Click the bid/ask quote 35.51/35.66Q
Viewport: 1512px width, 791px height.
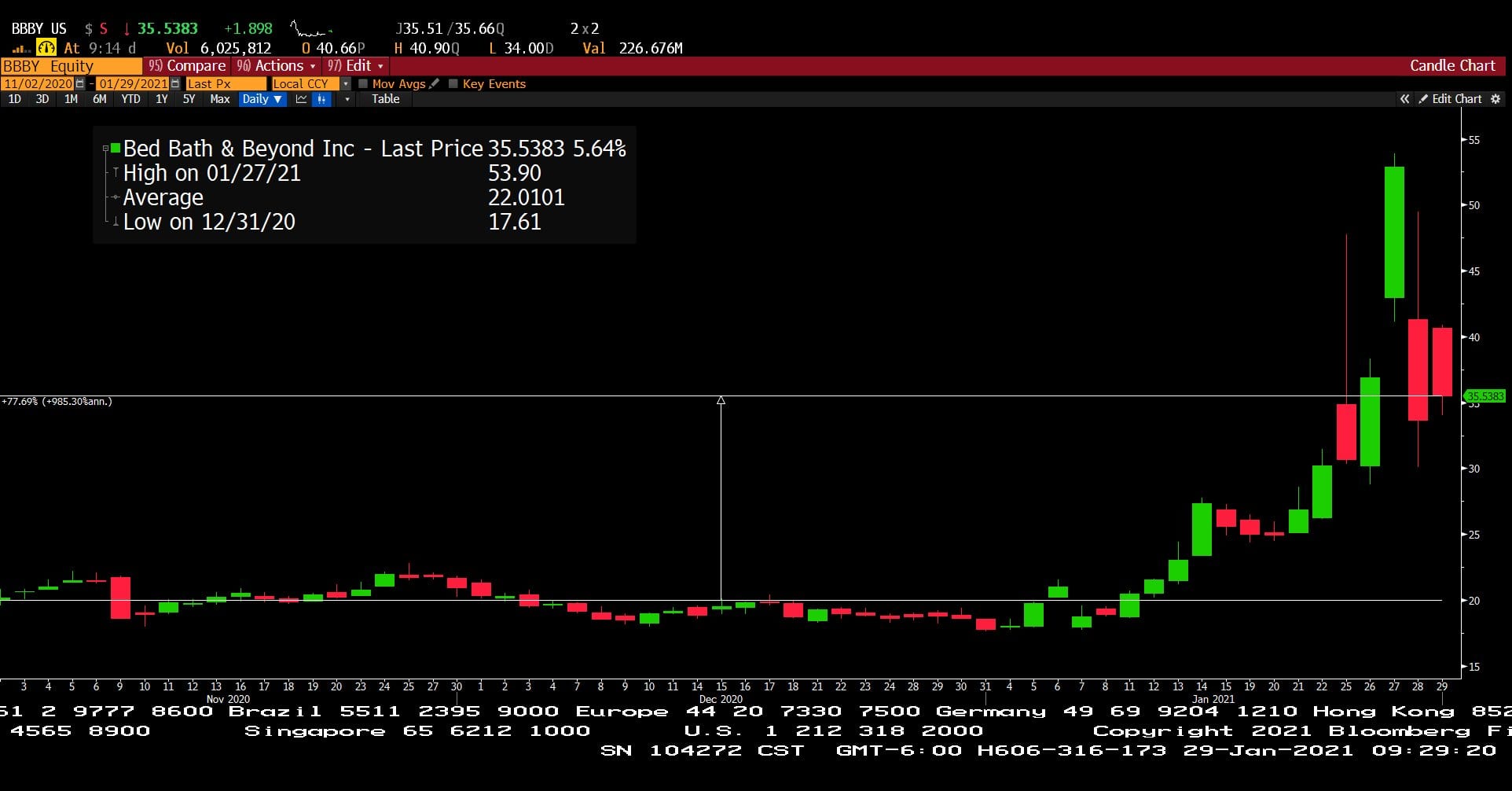pyautogui.click(x=450, y=29)
